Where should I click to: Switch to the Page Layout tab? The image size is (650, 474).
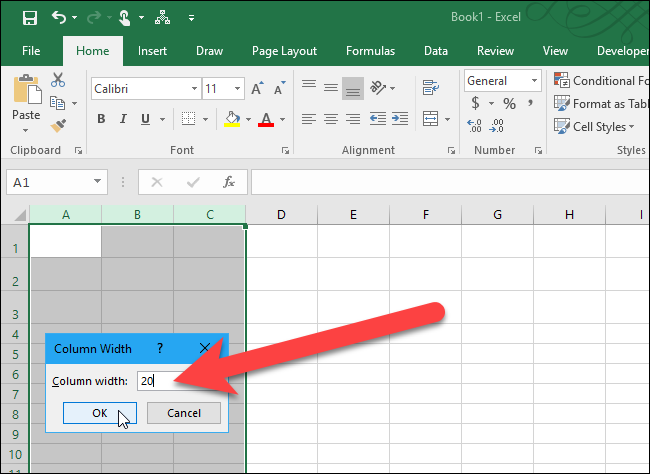[x=284, y=51]
